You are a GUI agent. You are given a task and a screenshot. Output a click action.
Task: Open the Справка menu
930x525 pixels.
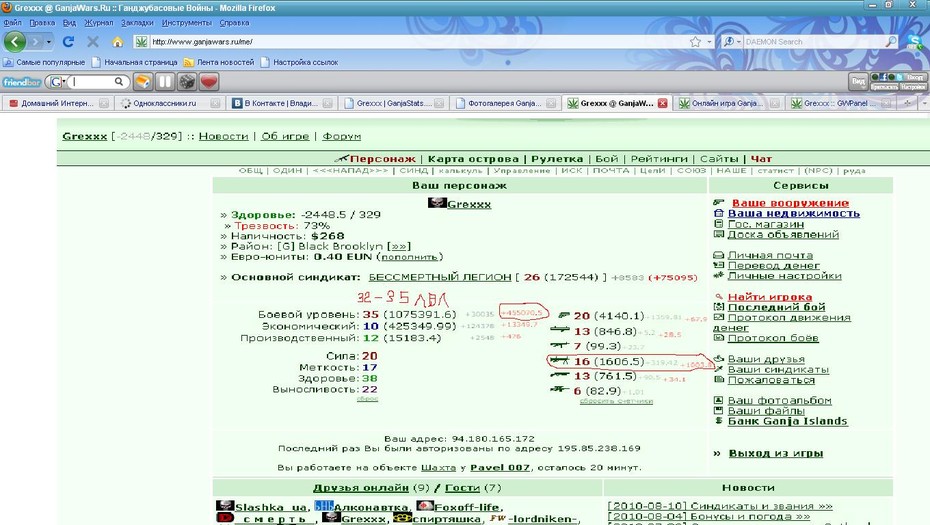click(x=234, y=23)
